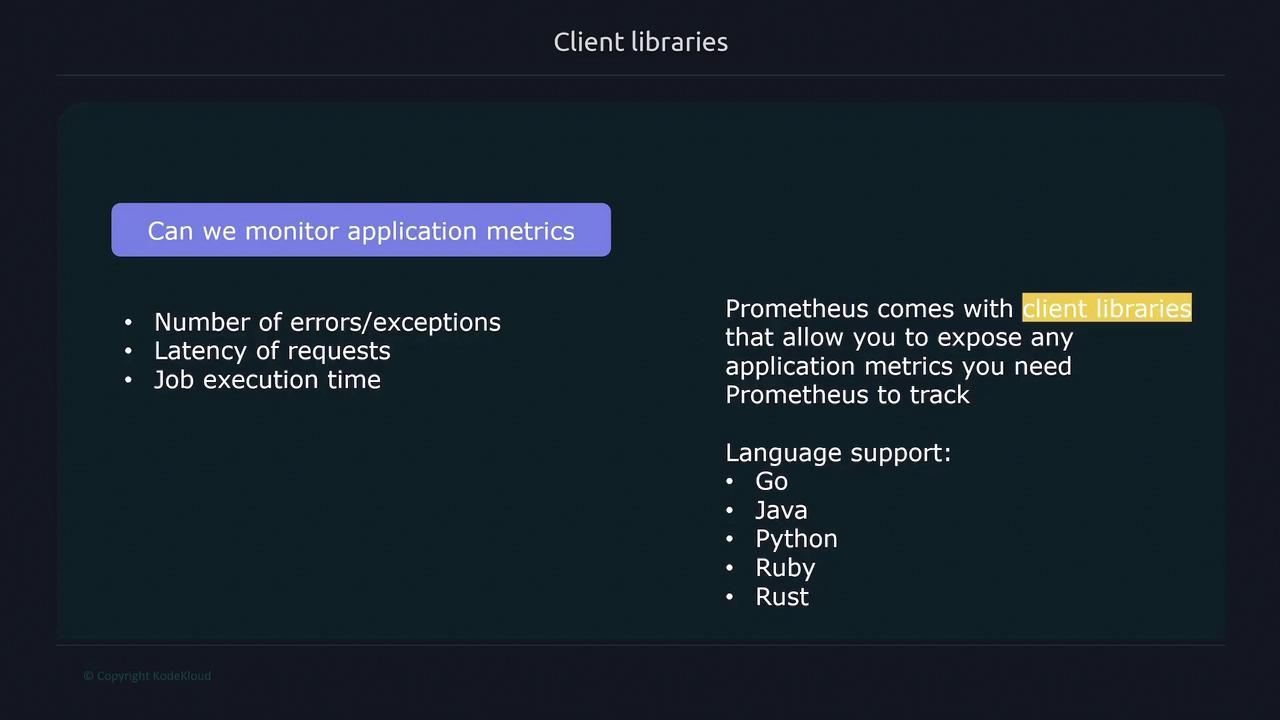The height and width of the screenshot is (720, 1280).
Task: Click the "Latency of requests" bullet text
Action: tap(272, 351)
